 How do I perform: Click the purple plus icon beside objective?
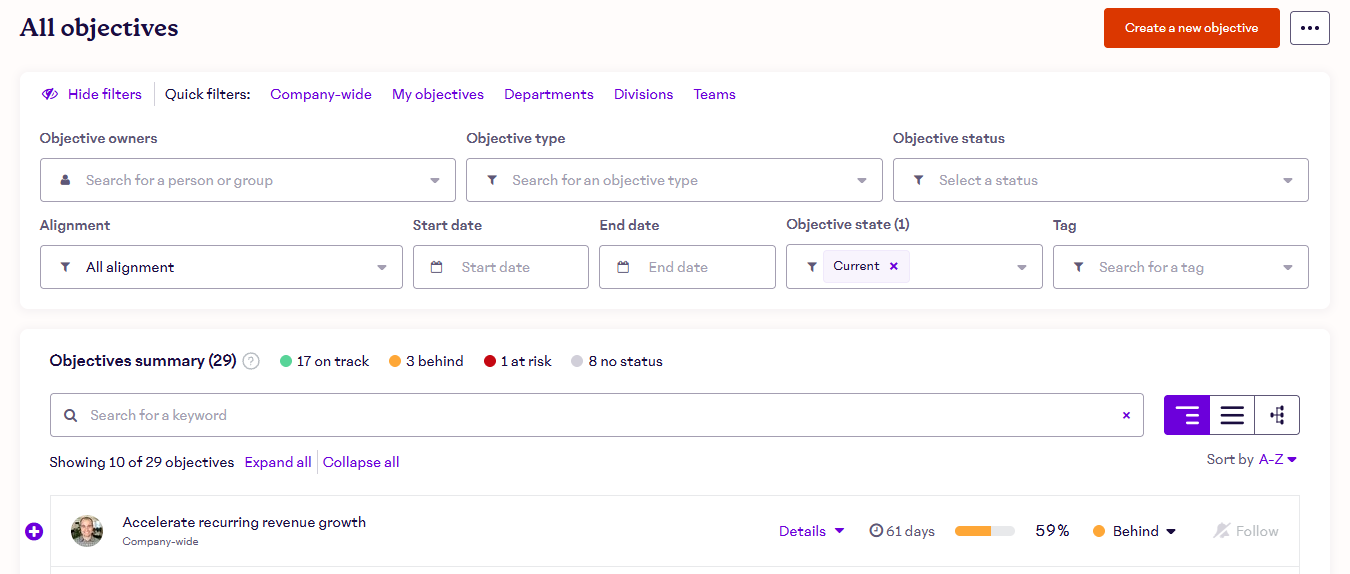pyautogui.click(x=34, y=531)
